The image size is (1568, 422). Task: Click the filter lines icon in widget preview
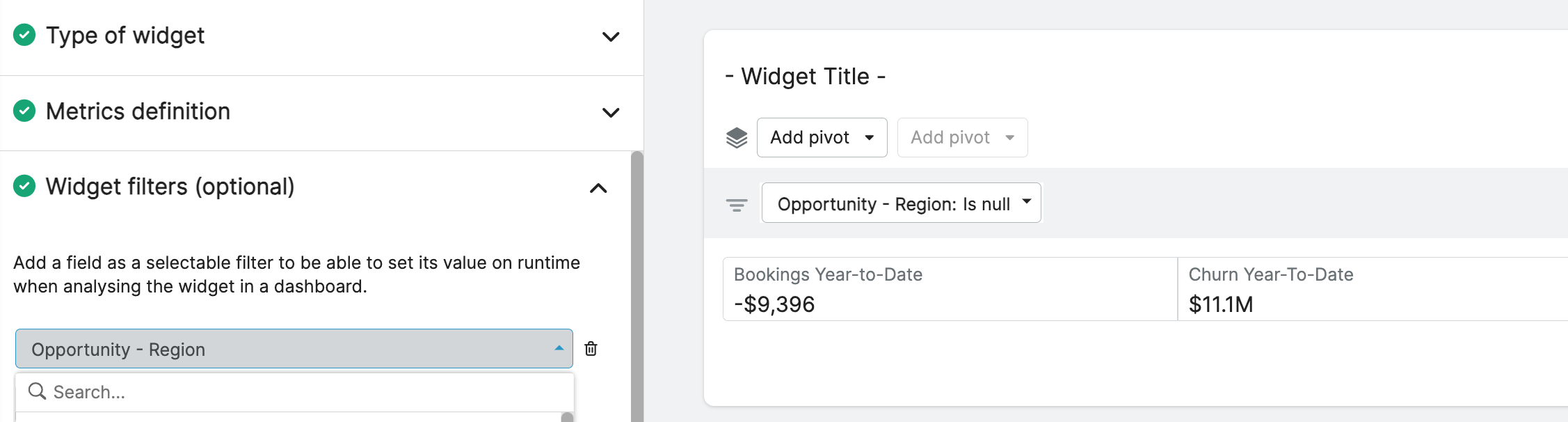click(x=737, y=205)
